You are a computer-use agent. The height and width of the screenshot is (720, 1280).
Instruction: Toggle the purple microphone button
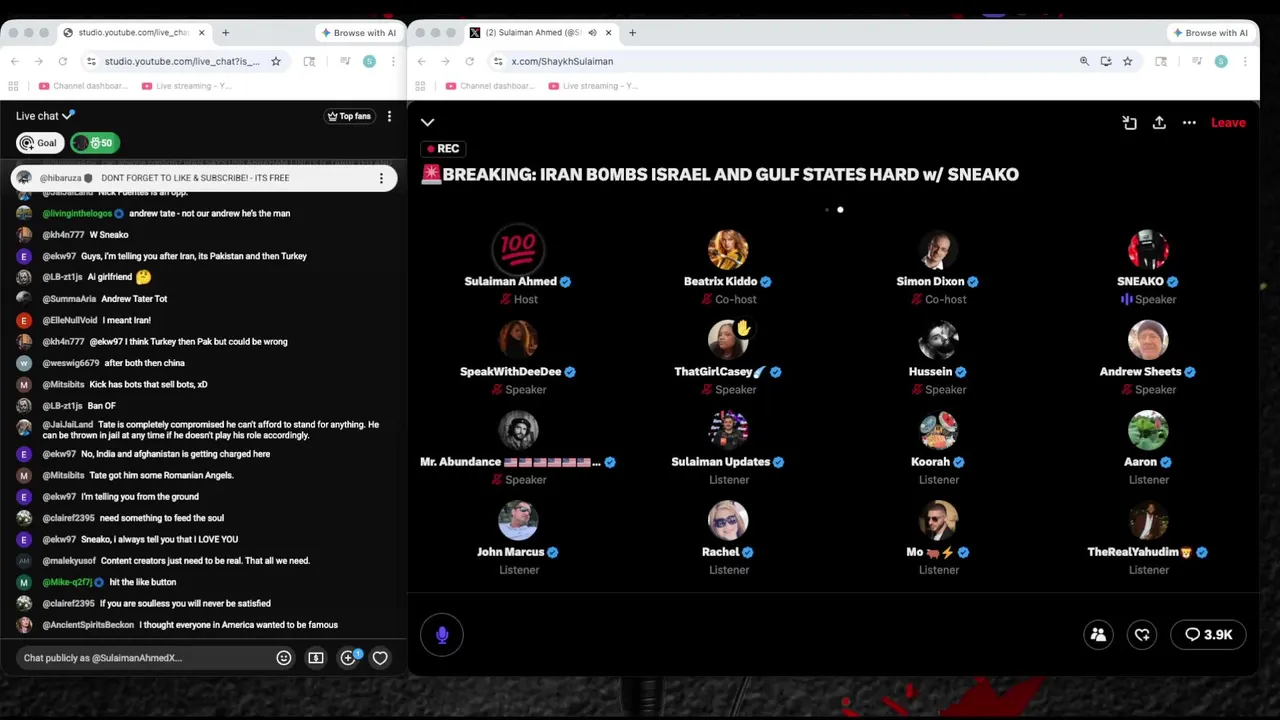pos(442,635)
